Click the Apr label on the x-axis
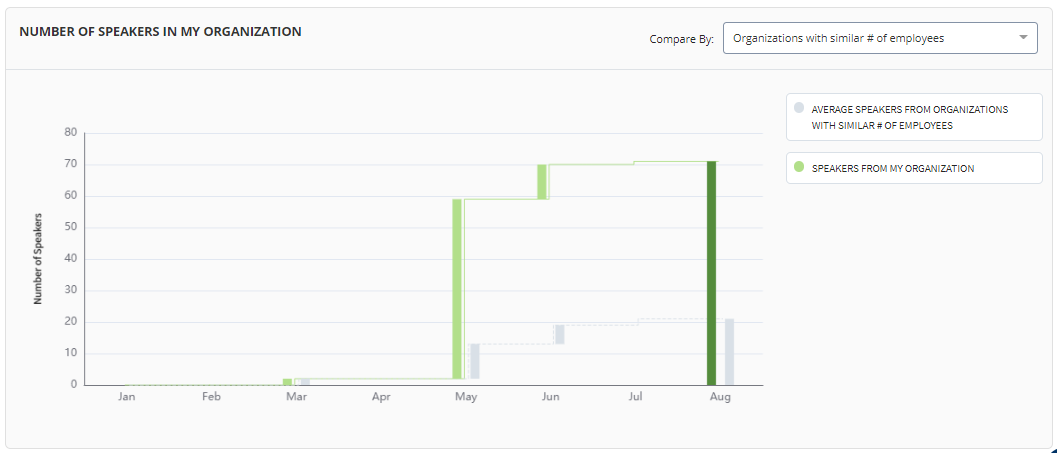Image resolution: width=1057 pixels, height=453 pixels. [381, 397]
